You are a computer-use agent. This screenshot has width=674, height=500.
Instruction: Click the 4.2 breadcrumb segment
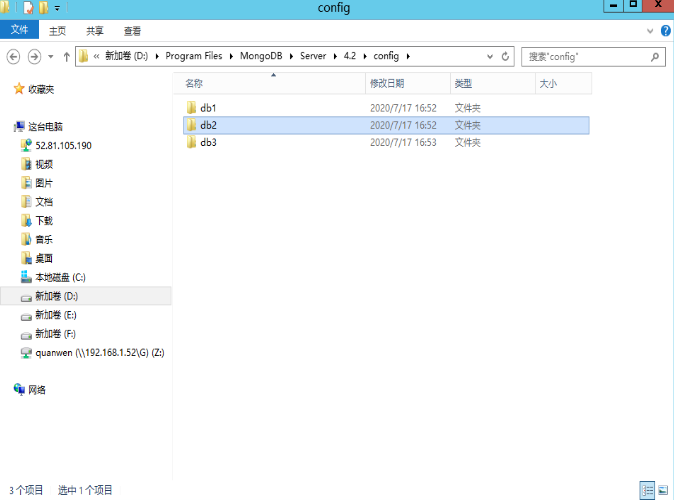349,56
